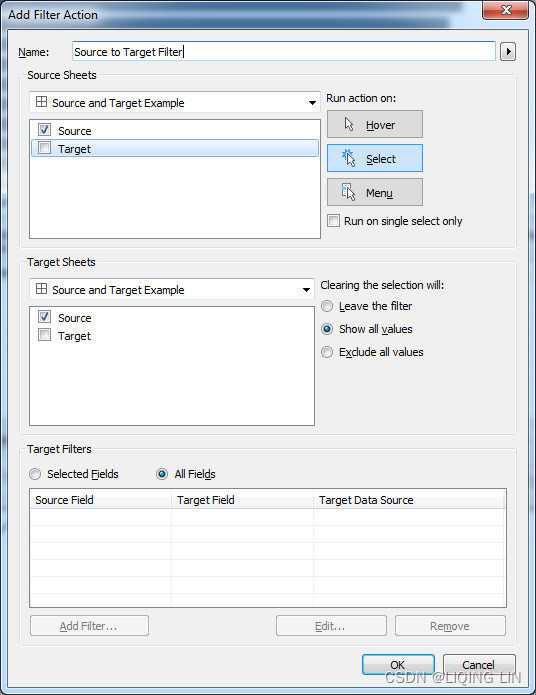Check Target in Target Sheets list
The width and height of the screenshot is (536, 695).
click(44, 335)
